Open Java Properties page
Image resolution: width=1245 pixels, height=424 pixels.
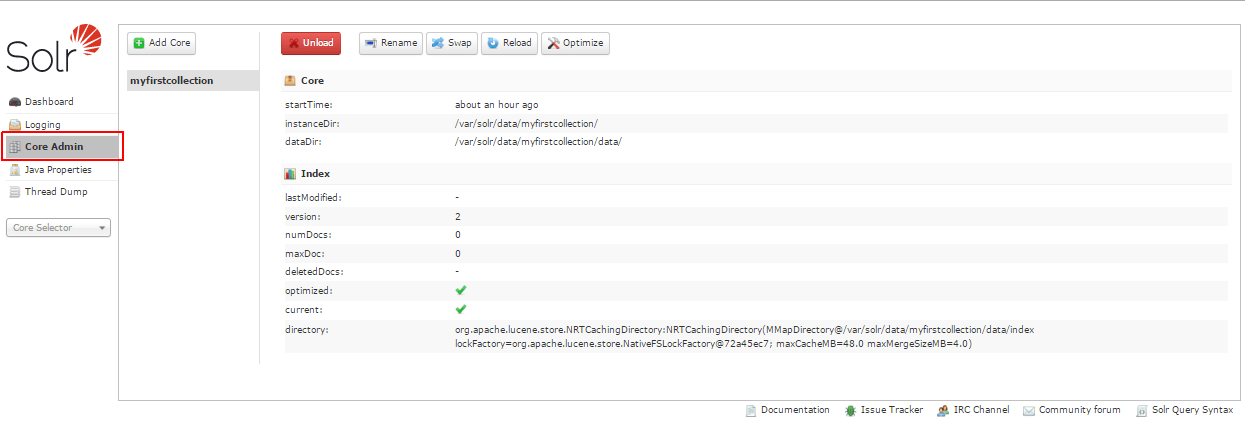(58, 170)
